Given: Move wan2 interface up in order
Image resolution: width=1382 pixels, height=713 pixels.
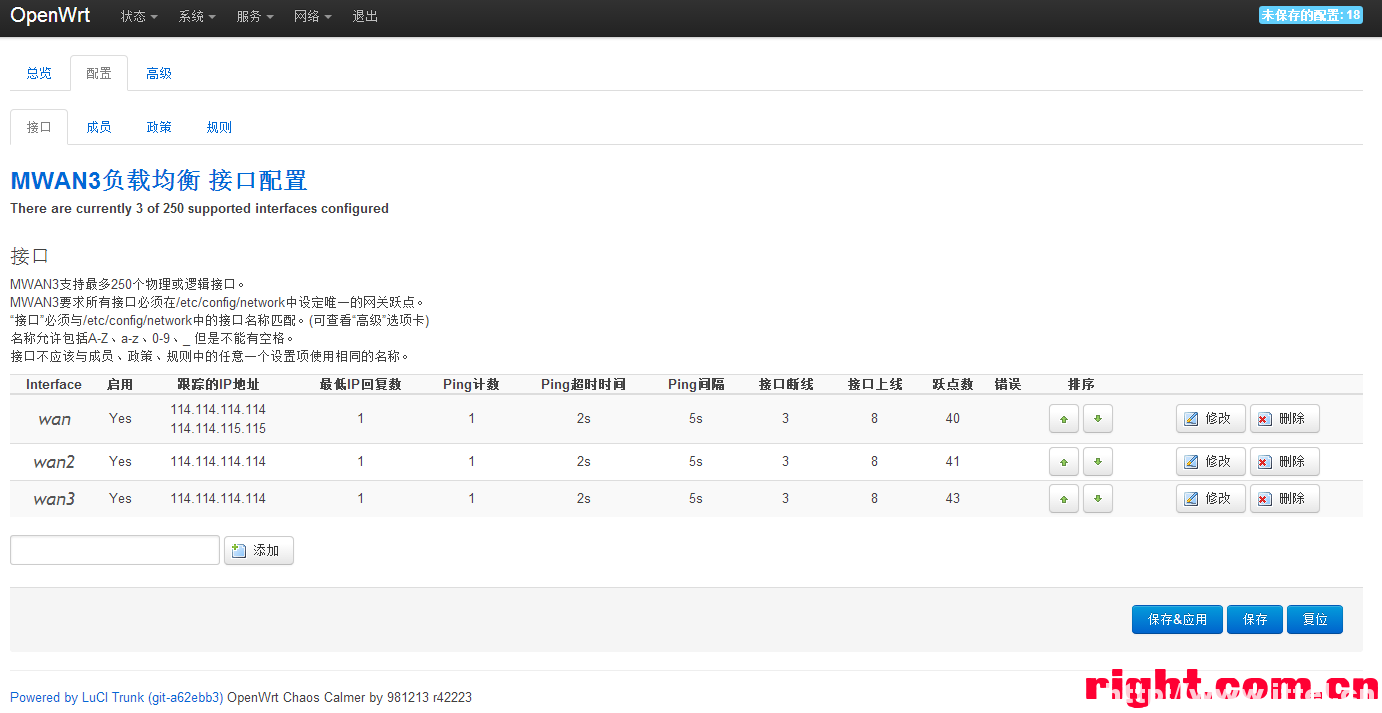Looking at the screenshot, I should (x=1063, y=462).
